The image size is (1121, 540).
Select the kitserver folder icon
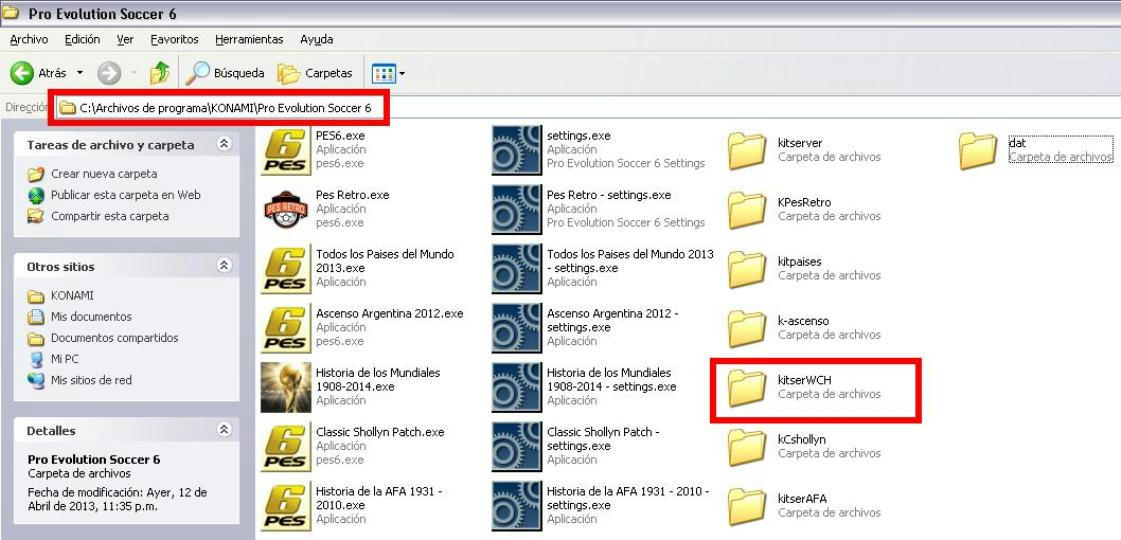[747, 150]
